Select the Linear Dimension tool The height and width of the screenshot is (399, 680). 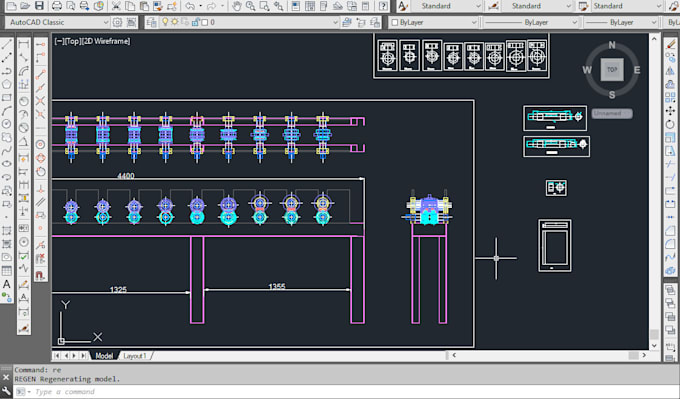pyautogui.click(x=24, y=44)
